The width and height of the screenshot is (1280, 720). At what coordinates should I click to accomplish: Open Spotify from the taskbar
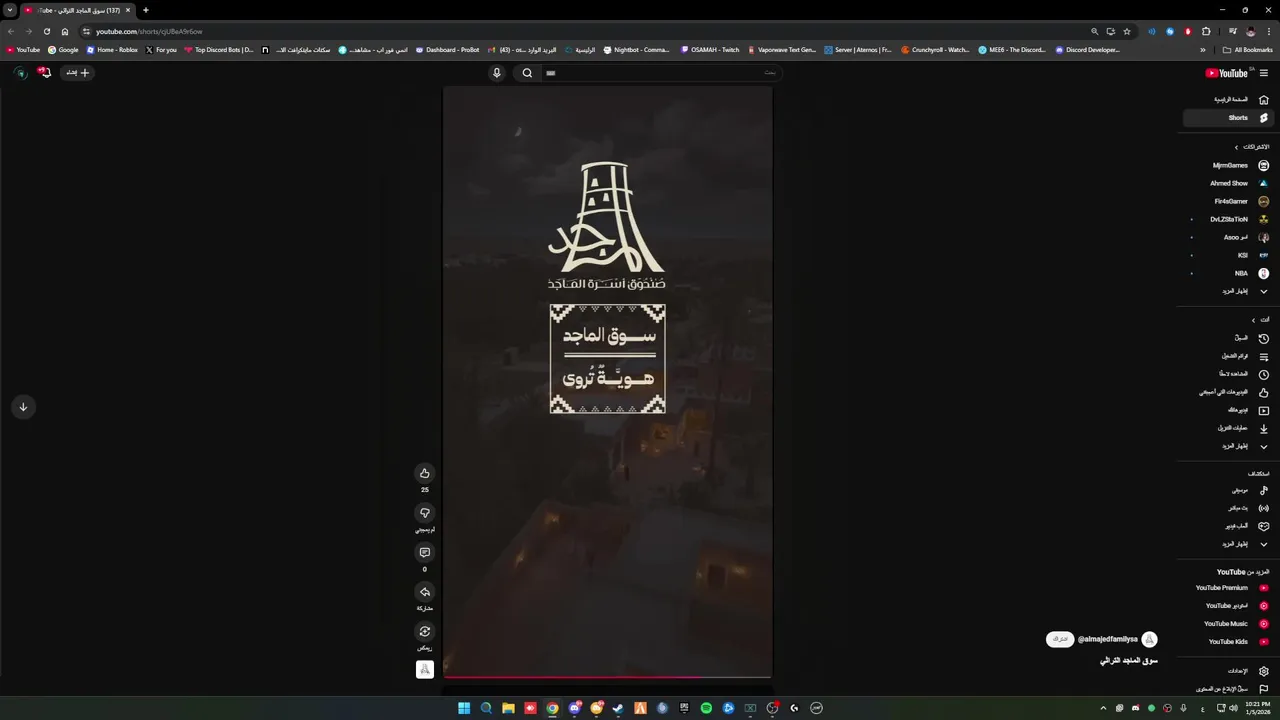coord(706,708)
